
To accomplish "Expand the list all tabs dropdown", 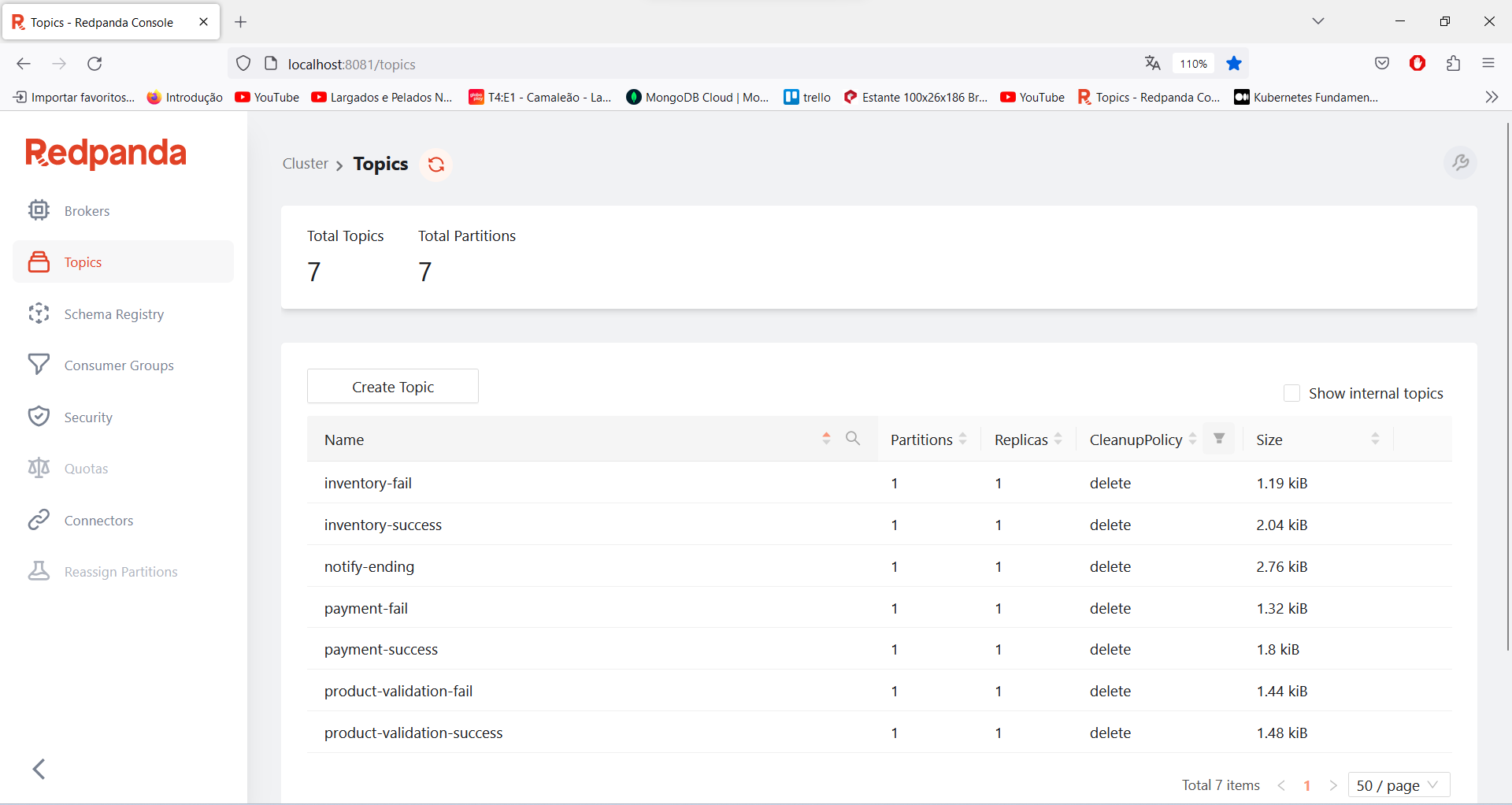I will [x=1318, y=21].
